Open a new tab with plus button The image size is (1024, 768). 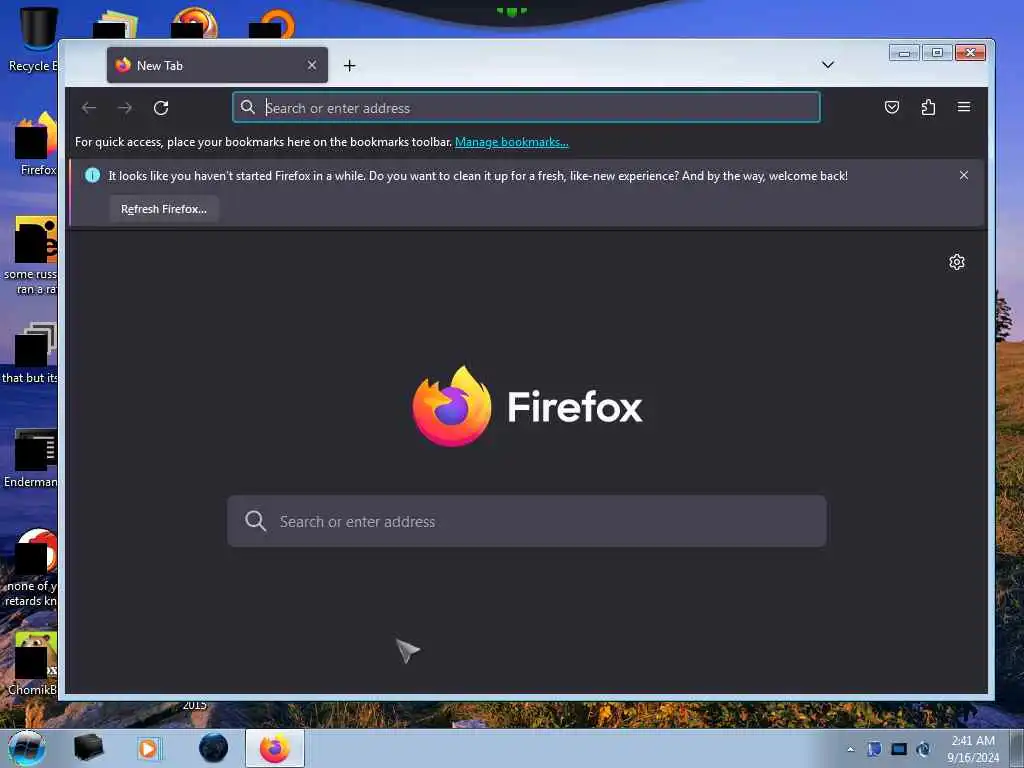coord(349,65)
